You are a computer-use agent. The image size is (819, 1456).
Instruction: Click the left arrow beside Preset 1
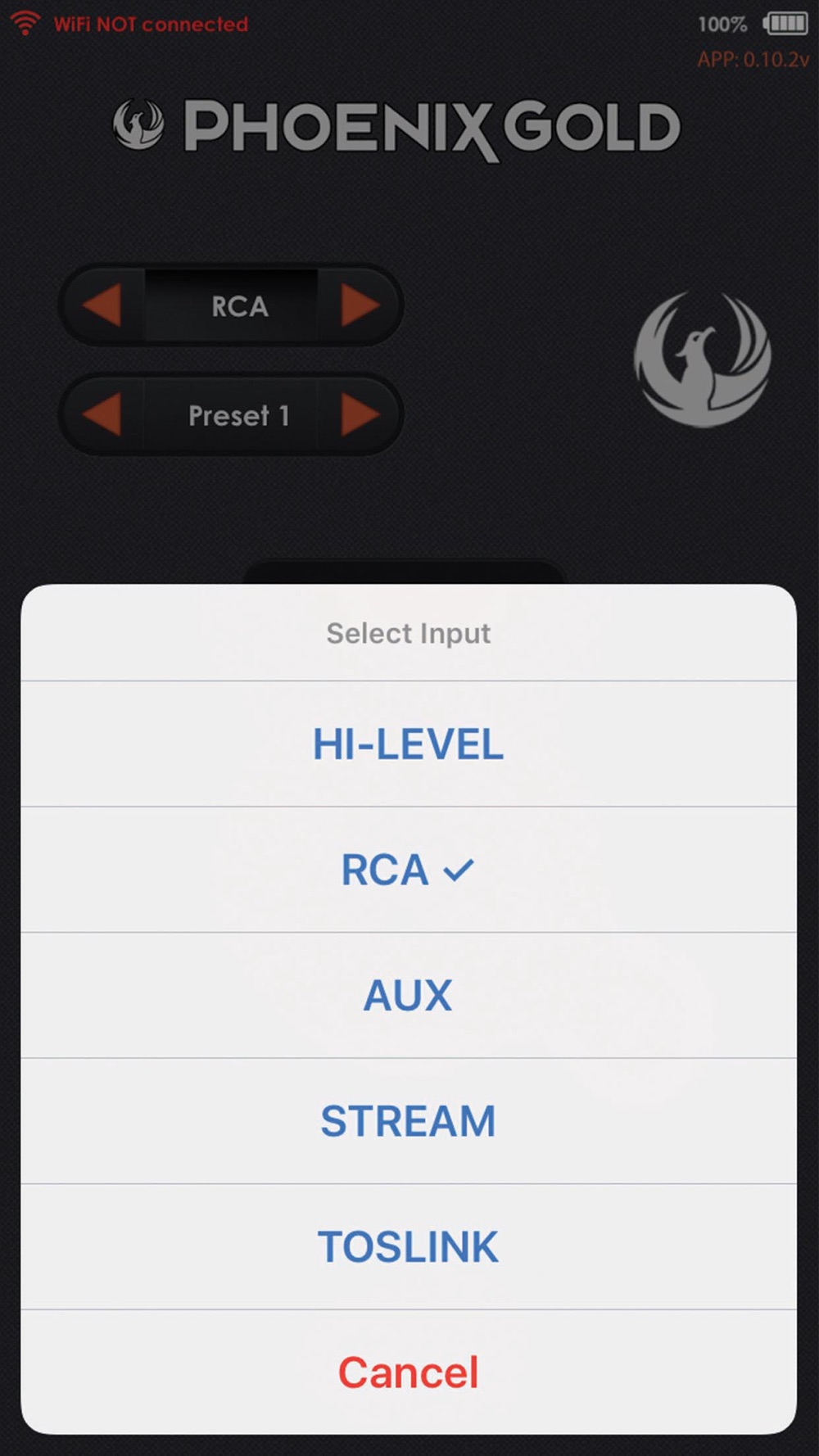pyautogui.click(x=102, y=414)
